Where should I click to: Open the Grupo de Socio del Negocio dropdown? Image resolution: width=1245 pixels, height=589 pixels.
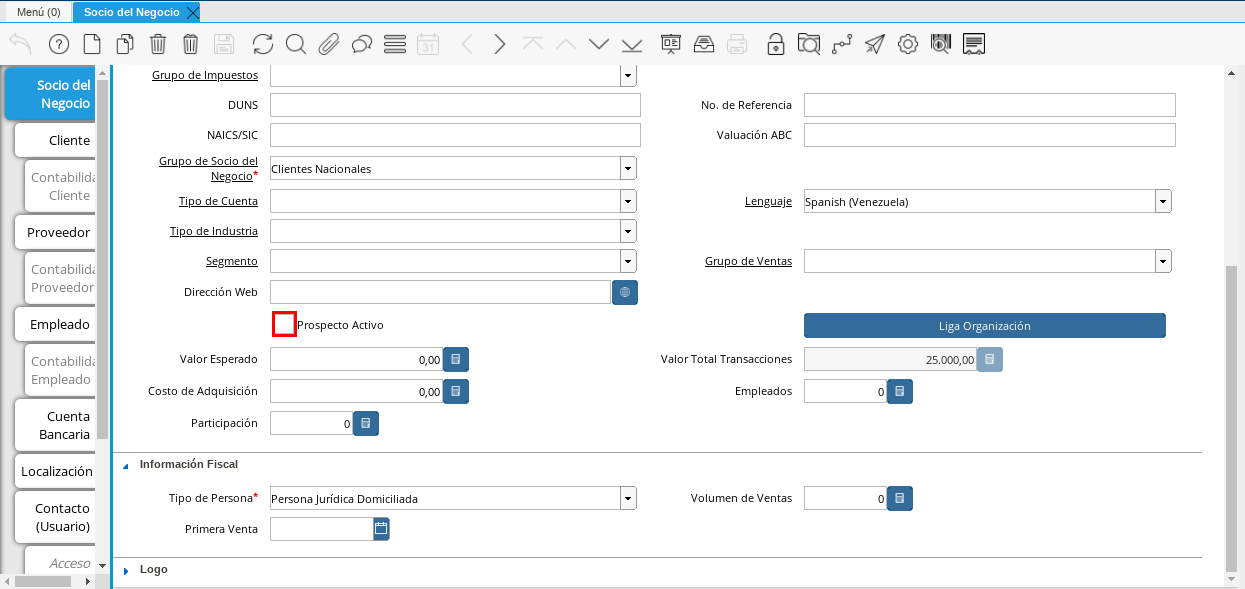click(628, 169)
